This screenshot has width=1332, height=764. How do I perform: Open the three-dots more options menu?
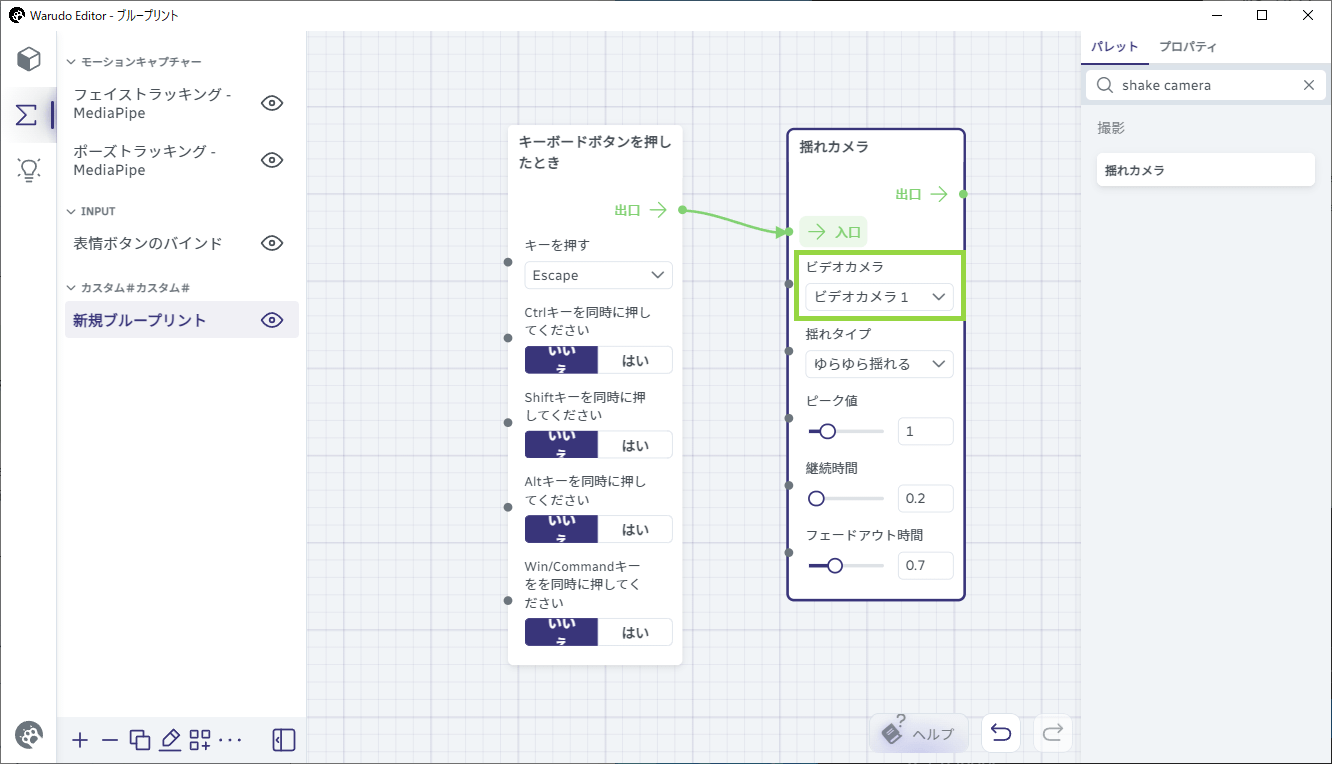[230, 740]
